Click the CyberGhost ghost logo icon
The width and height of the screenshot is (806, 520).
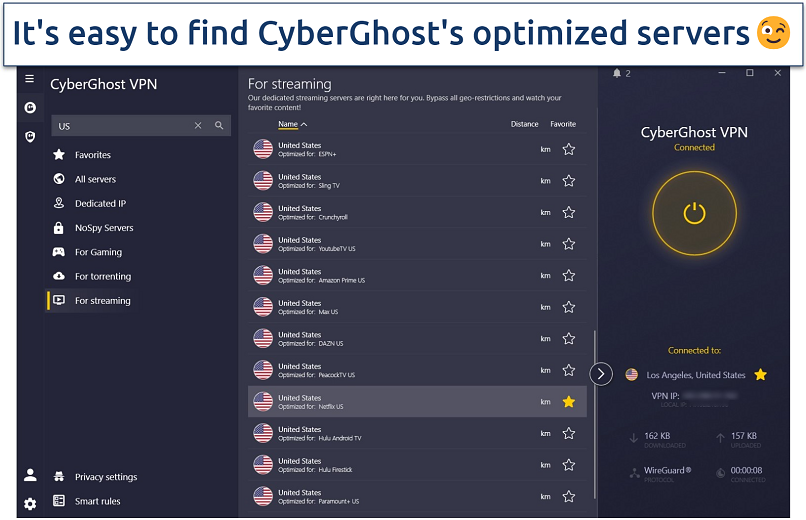click(30, 107)
